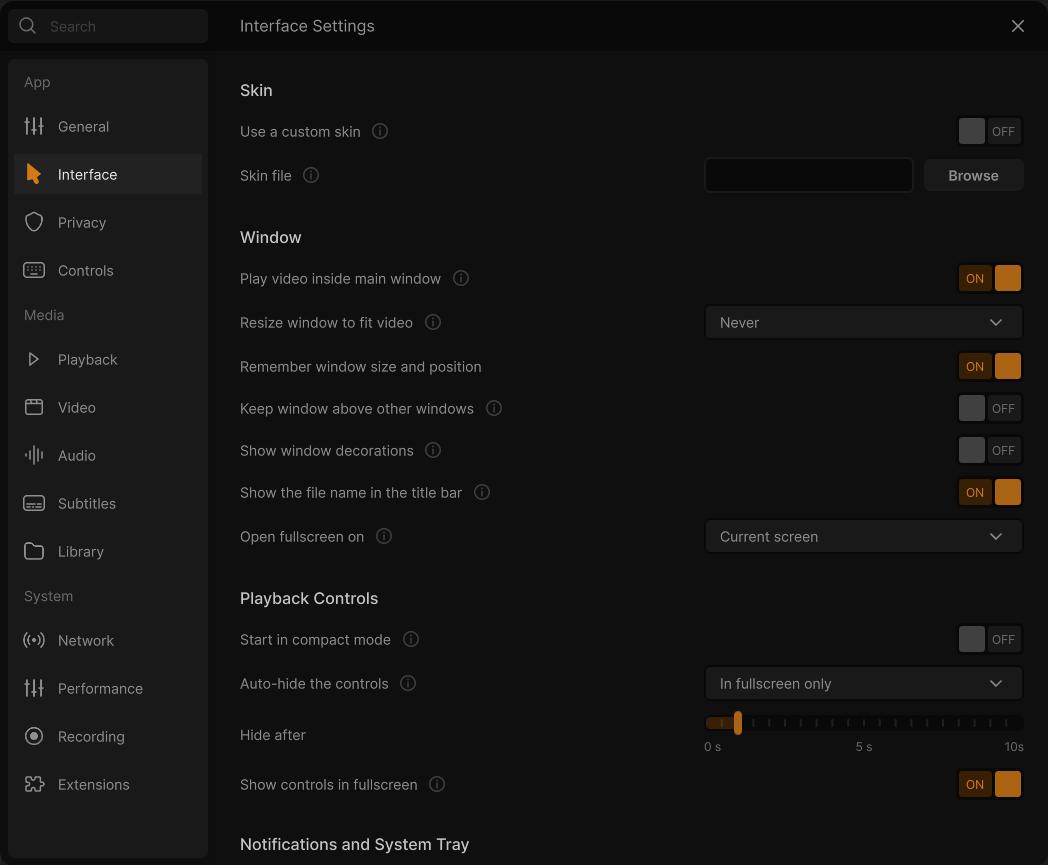Click the Privacy shield icon

pyautogui.click(x=34, y=222)
